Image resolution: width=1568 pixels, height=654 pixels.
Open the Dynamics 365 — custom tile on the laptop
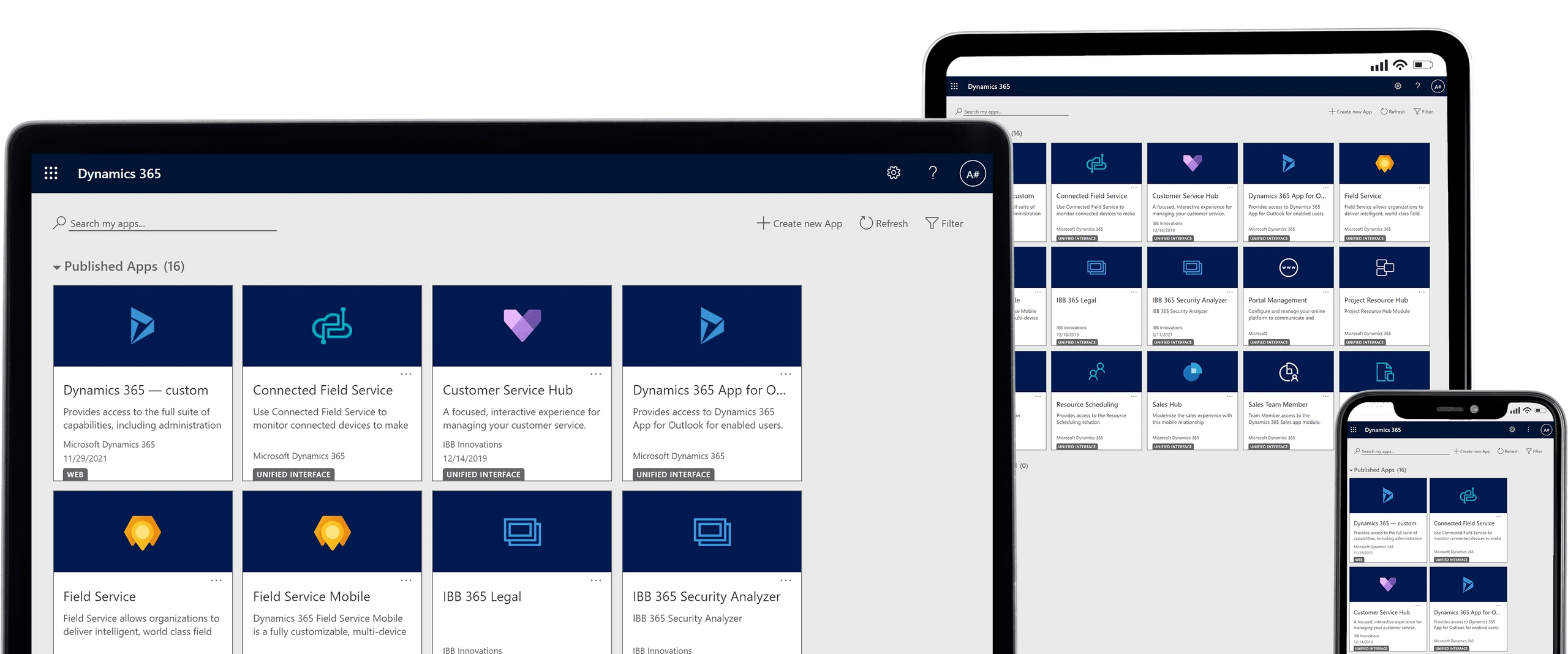tap(143, 383)
